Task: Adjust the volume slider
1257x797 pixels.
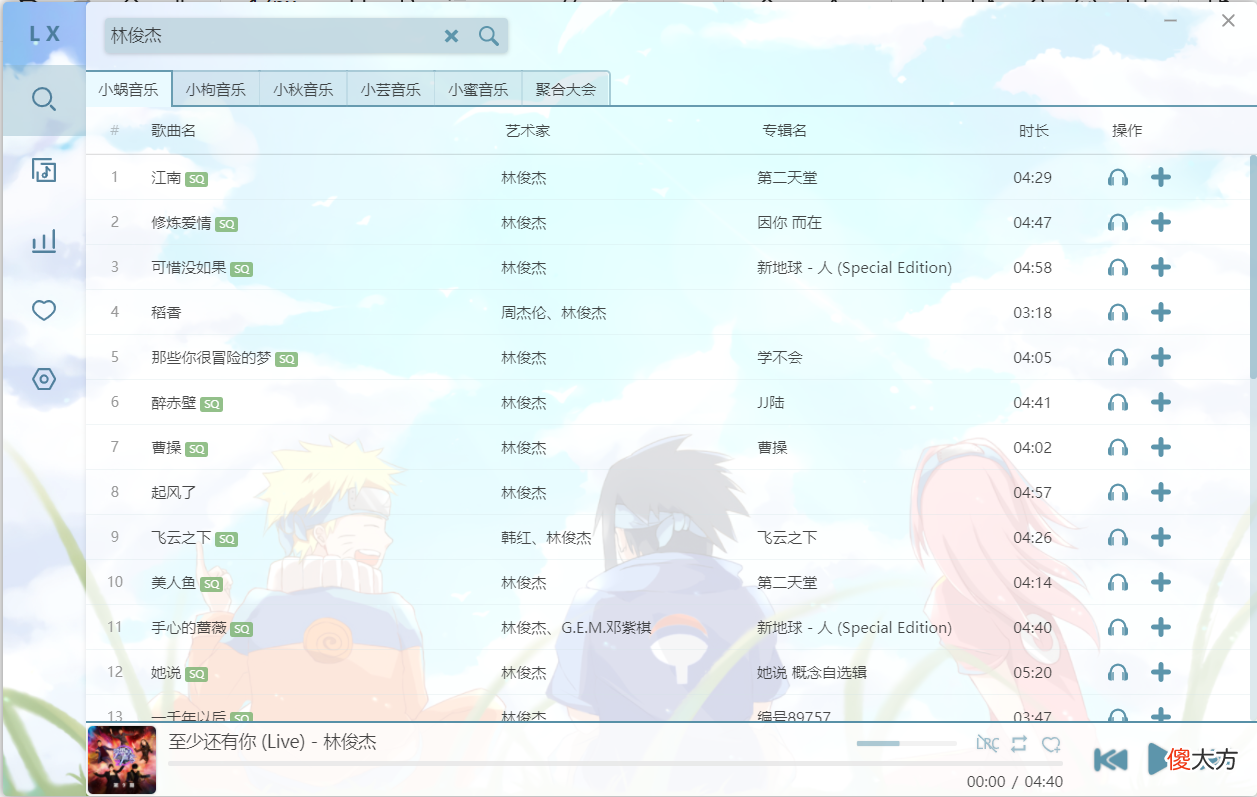Action: coord(907,743)
